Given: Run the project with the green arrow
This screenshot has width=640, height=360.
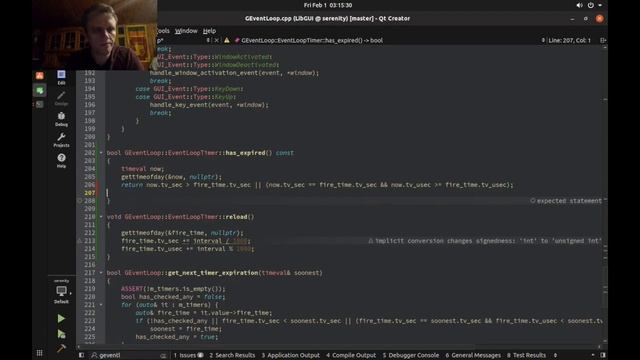Looking at the screenshot, I should click(x=61, y=318).
